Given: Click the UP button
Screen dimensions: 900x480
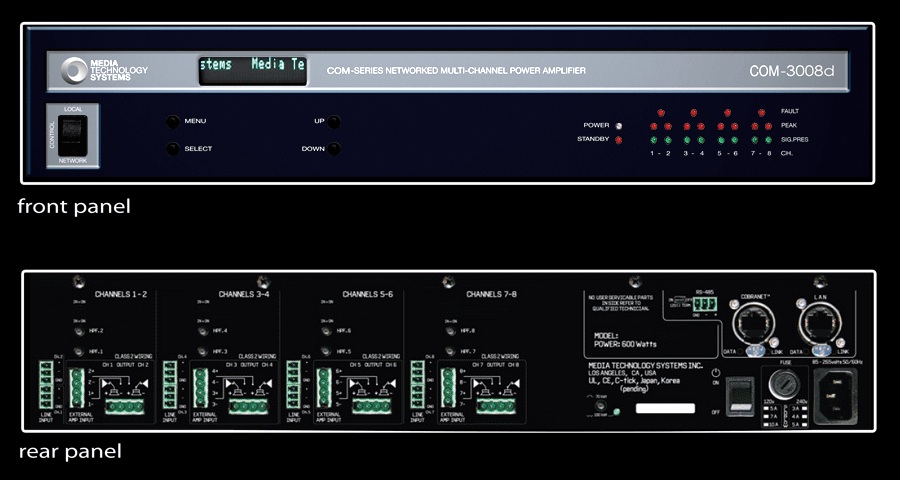Looking at the screenshot, I should (333, 122).
